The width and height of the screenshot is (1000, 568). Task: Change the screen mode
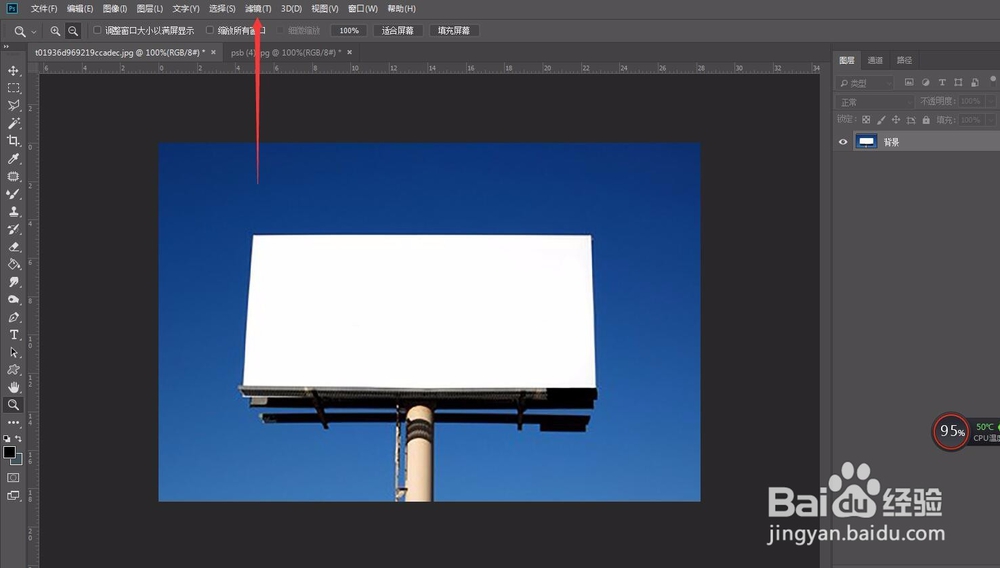[x=13, y=495]
